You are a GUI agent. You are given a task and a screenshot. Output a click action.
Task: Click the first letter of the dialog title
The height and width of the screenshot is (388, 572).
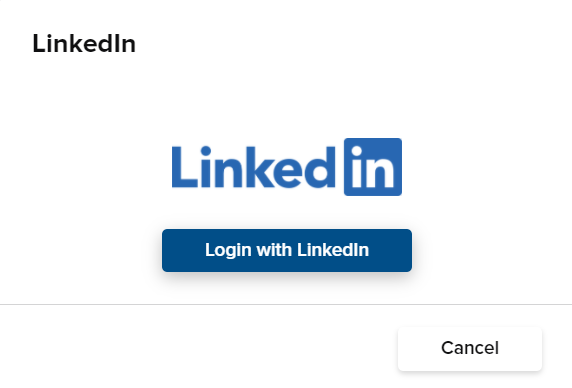coord(38,44)
